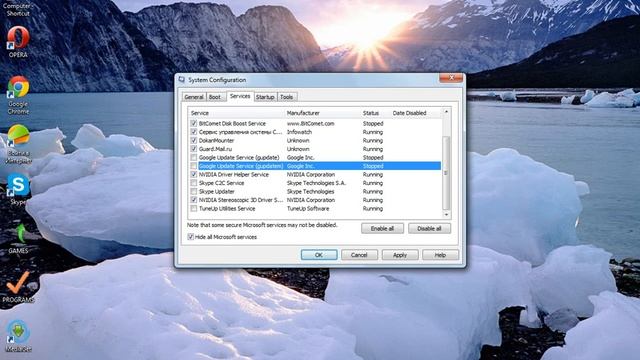640x360 pixels.
Task: Select the Infowatch manufacturer cell
Action: (x=299, y=132)
